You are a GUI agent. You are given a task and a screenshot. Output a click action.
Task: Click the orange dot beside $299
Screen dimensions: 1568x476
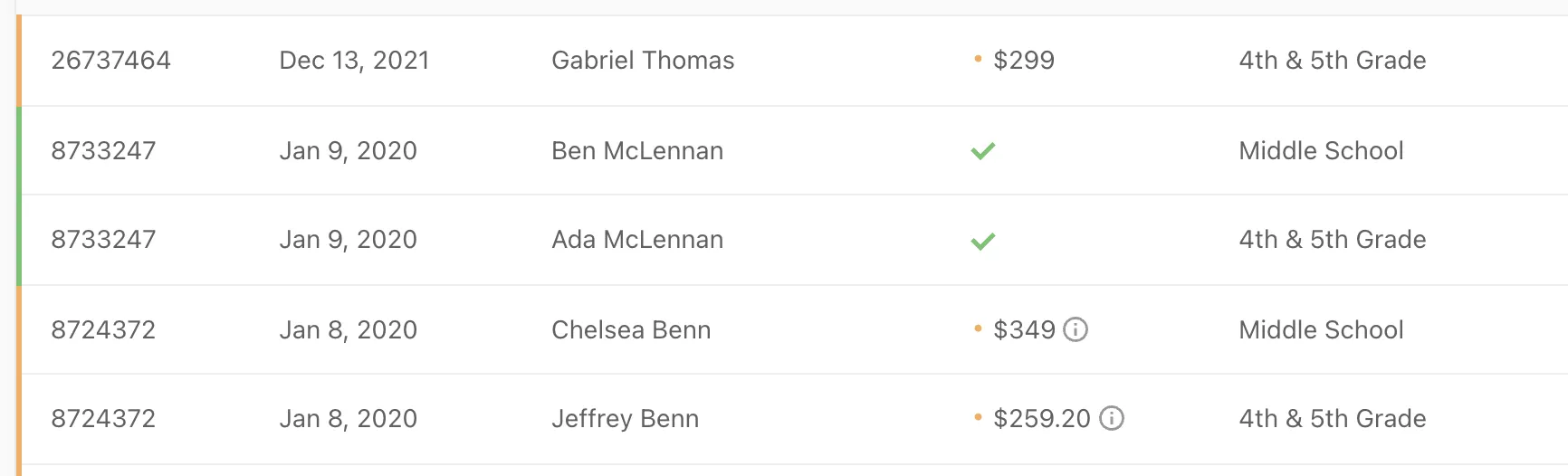tap(978, 60)
